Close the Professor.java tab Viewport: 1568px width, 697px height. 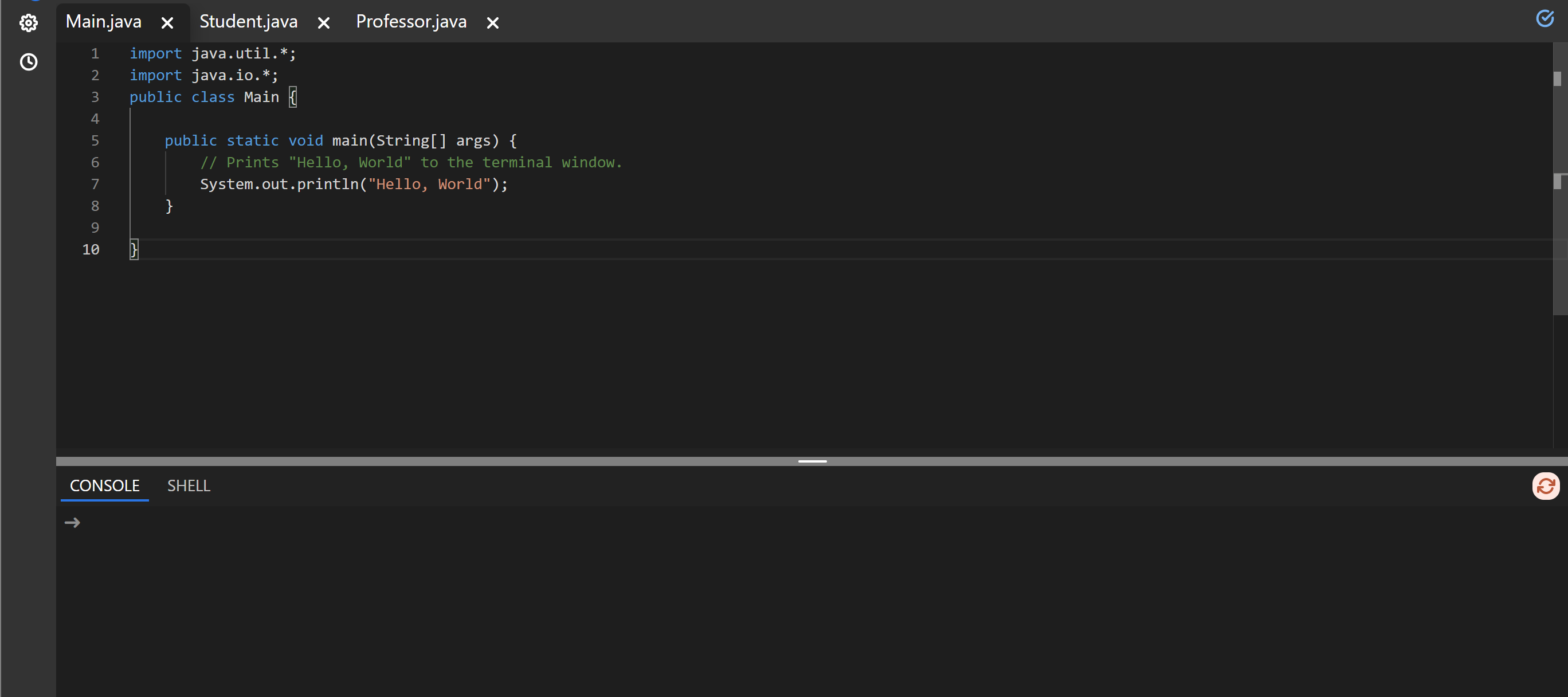pos(493,23)
